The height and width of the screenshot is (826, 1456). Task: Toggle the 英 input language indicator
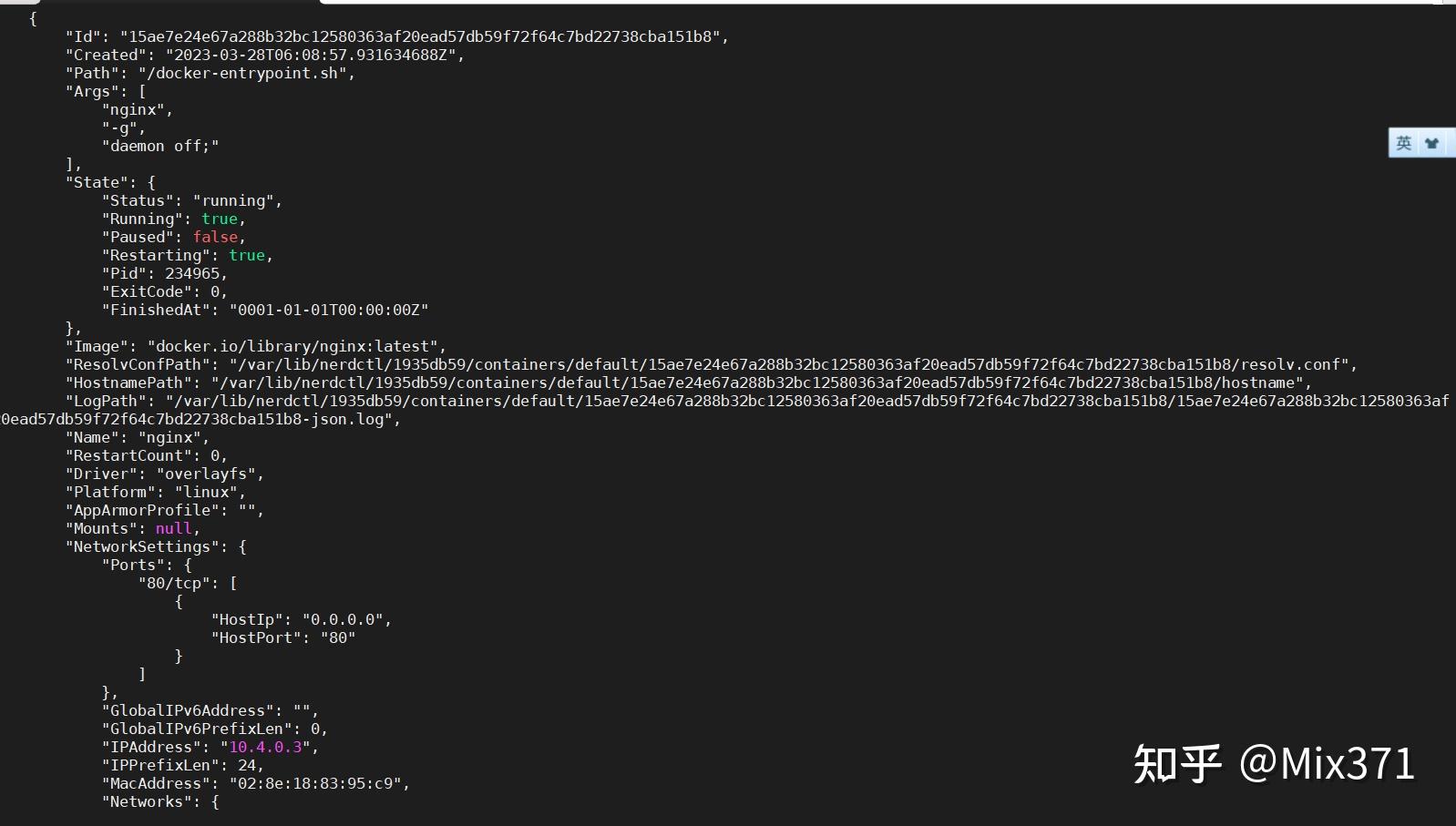(1404, 143)
